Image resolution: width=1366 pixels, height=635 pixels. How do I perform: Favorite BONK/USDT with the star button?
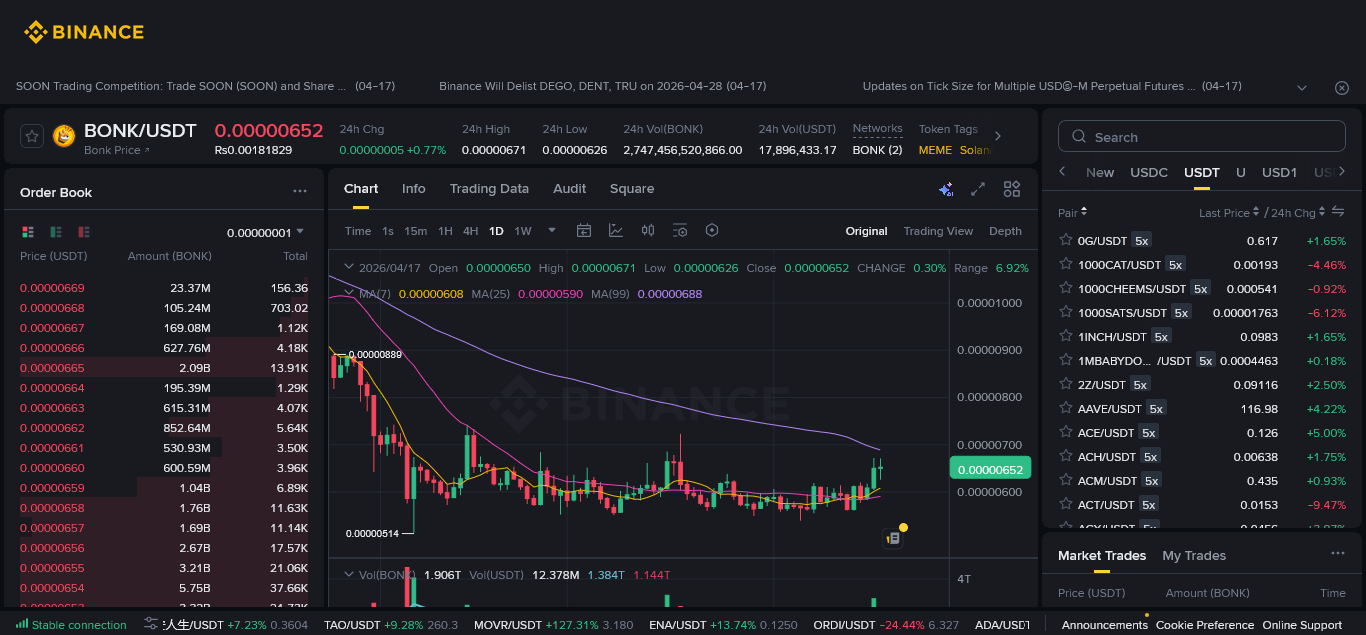coord(31,136)
